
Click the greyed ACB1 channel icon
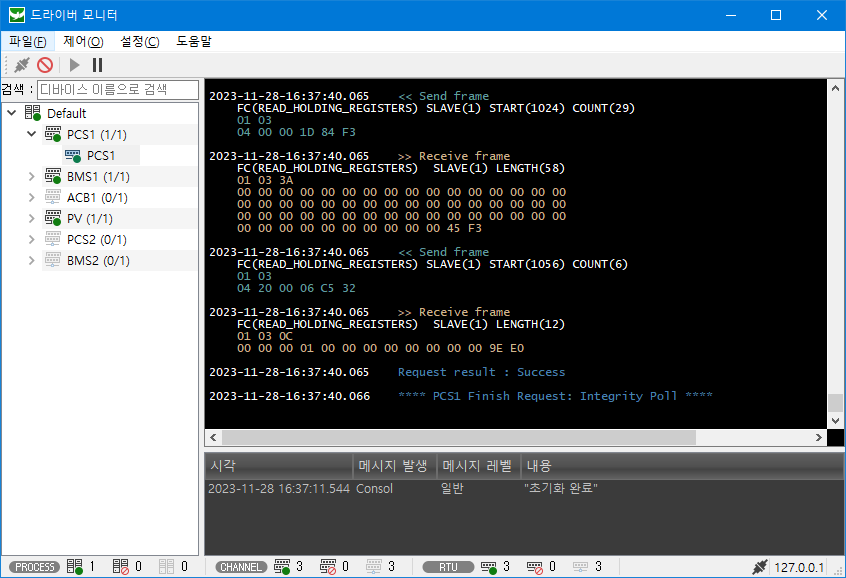[x=53, y=197]
